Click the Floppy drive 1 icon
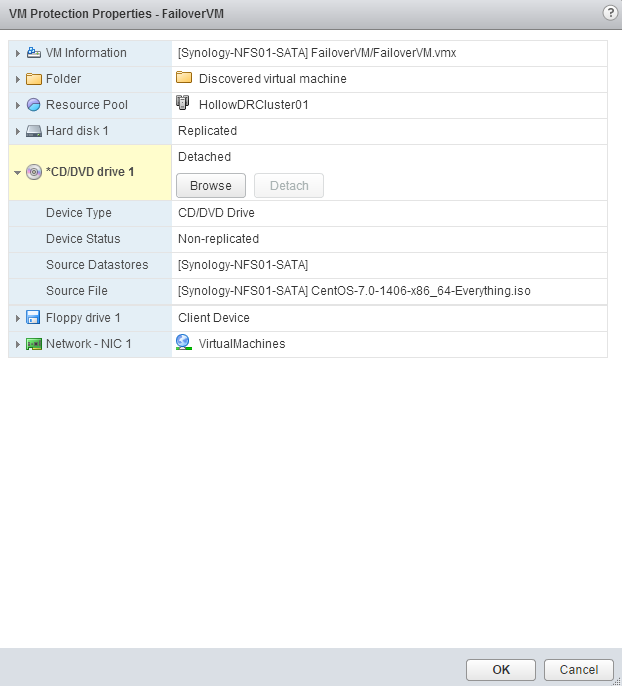This screenshot has height=686, width=622. pos(34,318)
